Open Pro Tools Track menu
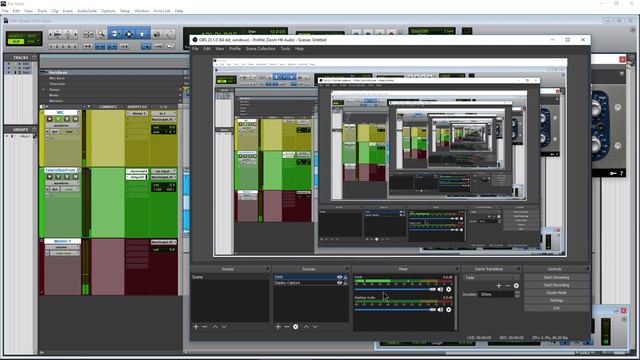The image size is (640, 360). (x=42, y=11)
